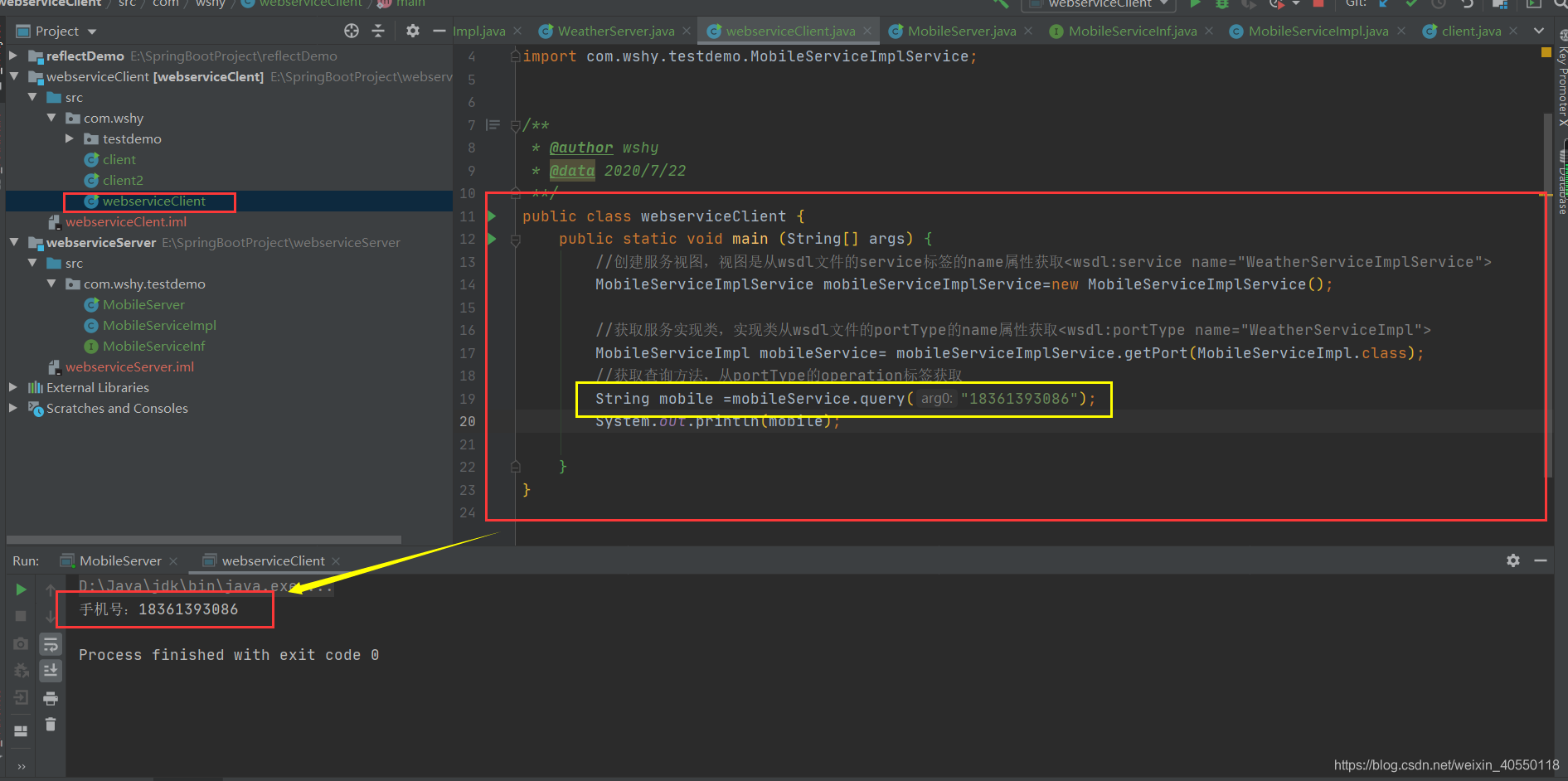Fold the javadoc comment block
This screenshot has width=1568, height=781.
pyautogui.click(x=516, y=125)
